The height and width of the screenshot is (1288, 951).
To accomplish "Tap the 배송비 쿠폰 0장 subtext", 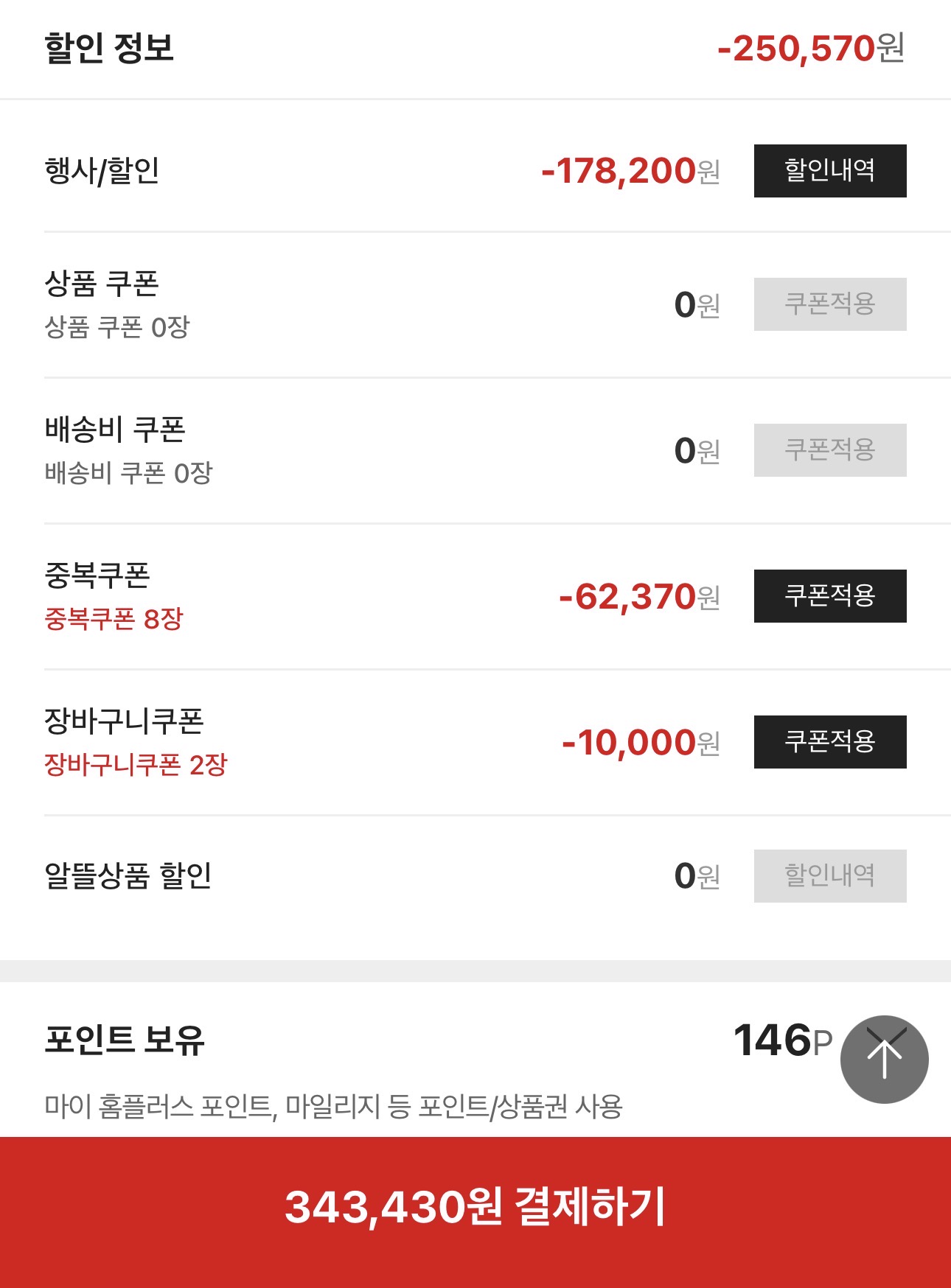I will 128,473.
